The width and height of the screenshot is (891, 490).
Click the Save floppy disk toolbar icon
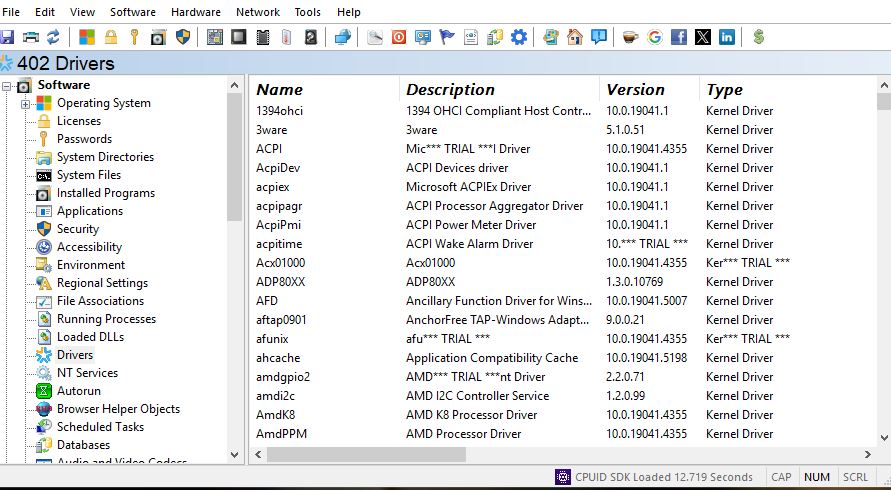point(6,38)
